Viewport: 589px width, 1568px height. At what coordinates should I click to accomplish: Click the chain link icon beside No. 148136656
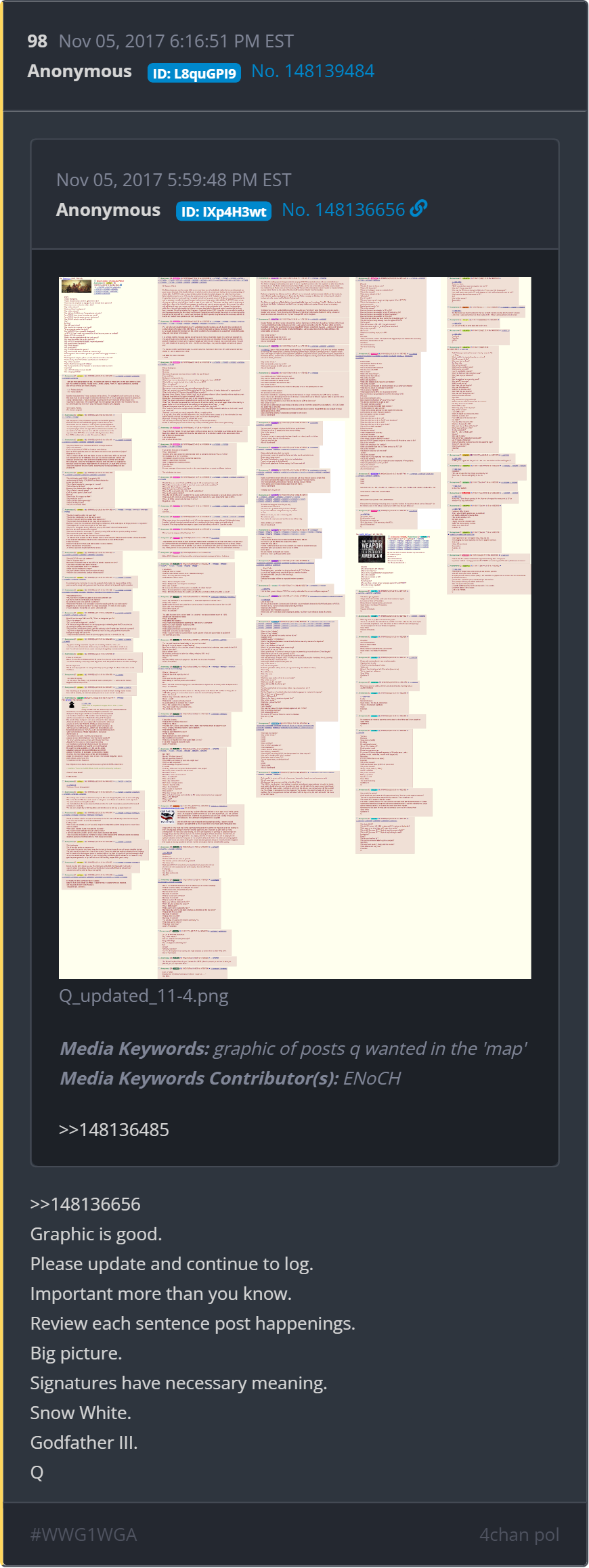point(418,209)
